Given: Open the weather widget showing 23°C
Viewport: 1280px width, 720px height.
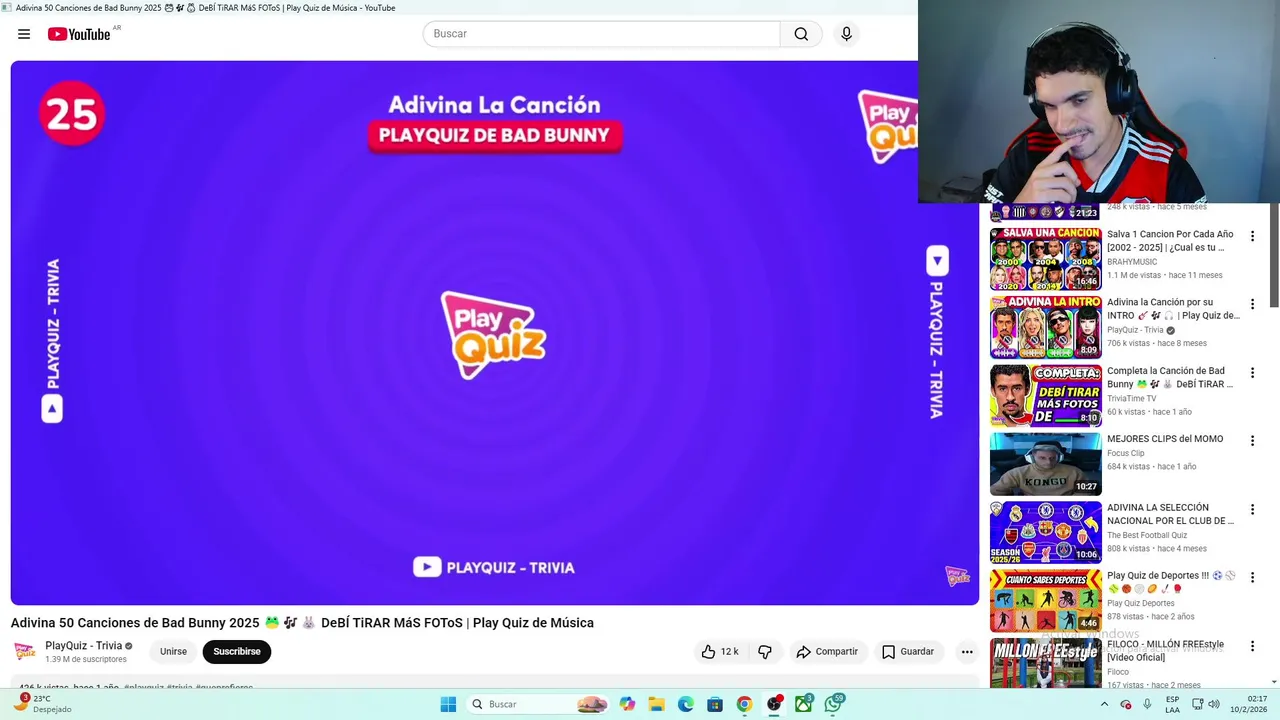Looking at the screenshot, I should [42, 704].
